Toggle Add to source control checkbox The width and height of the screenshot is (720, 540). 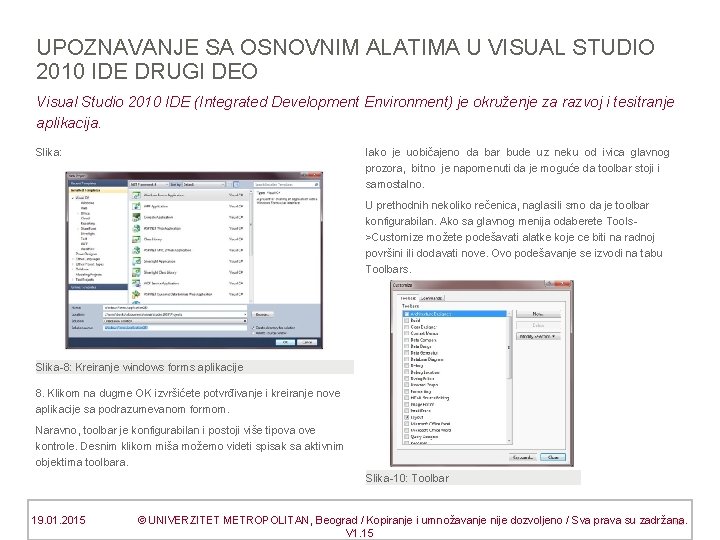(x=253, y=333)
